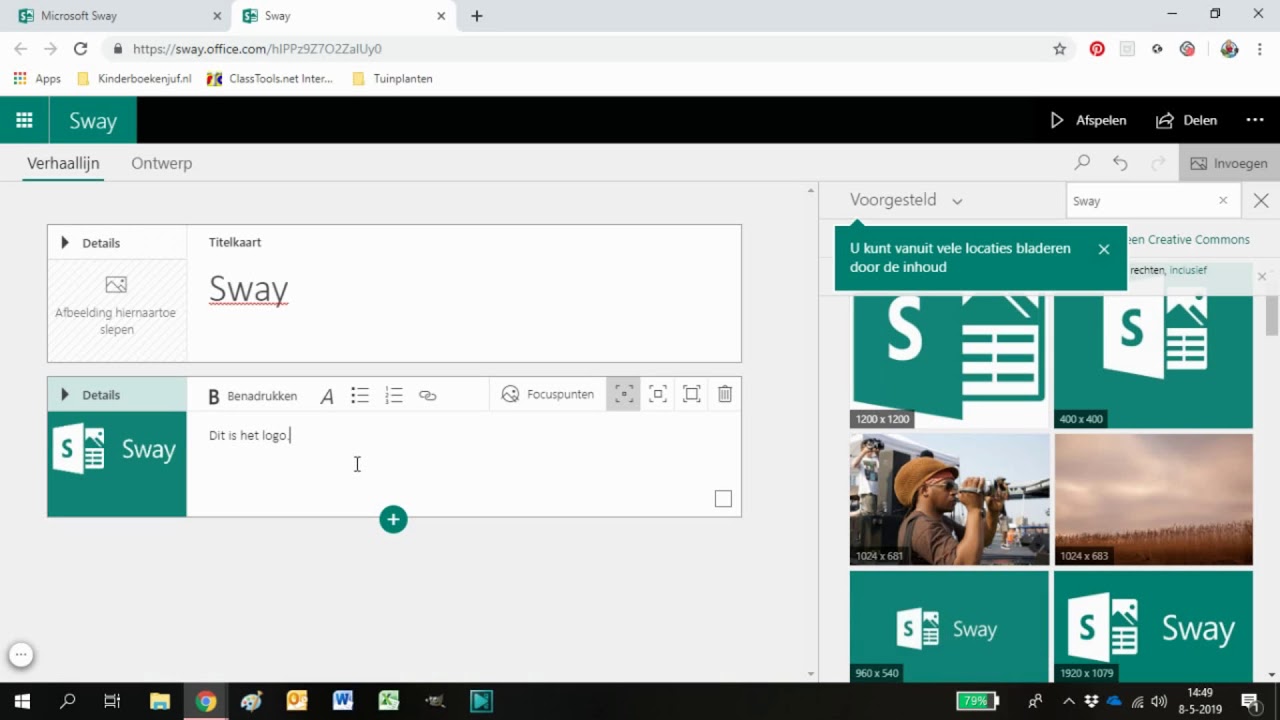Apply italic accent formatting

coord(327,396)
